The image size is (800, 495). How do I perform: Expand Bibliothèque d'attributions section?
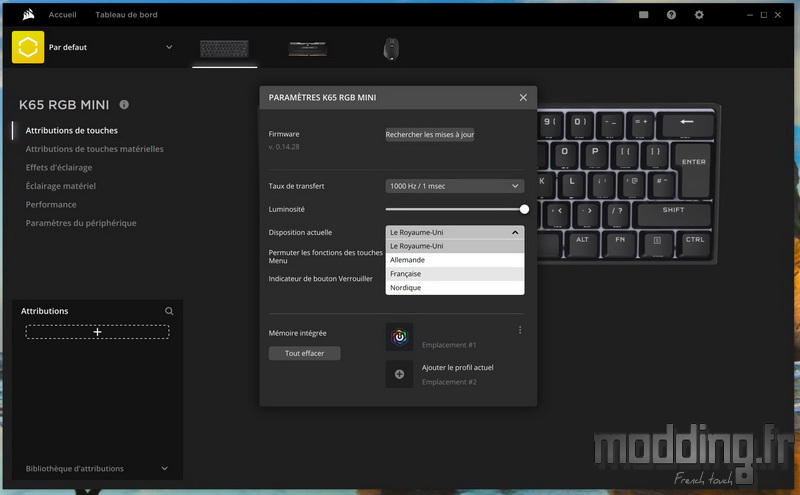click(x=165, y=468)
